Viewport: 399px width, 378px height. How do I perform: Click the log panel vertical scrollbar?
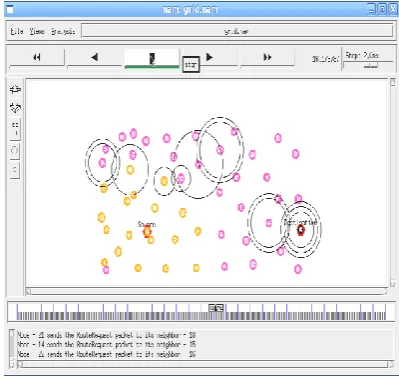coord(13,348)
